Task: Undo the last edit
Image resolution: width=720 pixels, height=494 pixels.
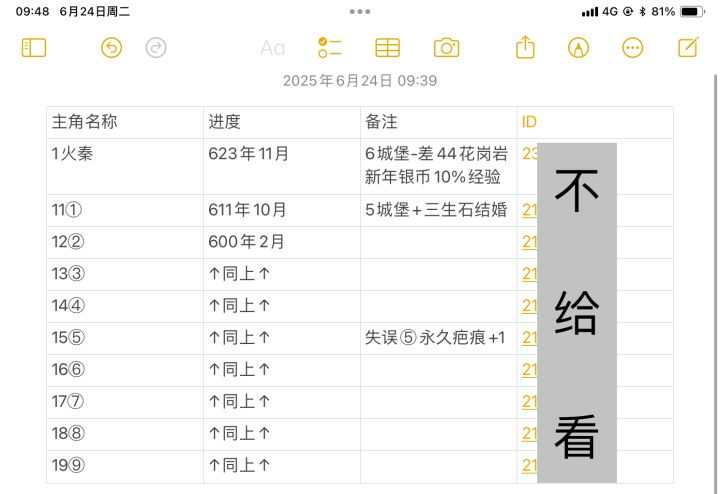Action: coord(112,48)
